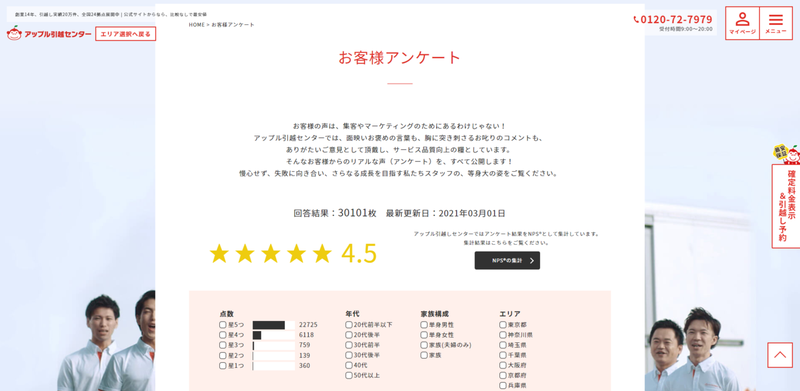Check the 京都府 area checkbox

[503, 375]
